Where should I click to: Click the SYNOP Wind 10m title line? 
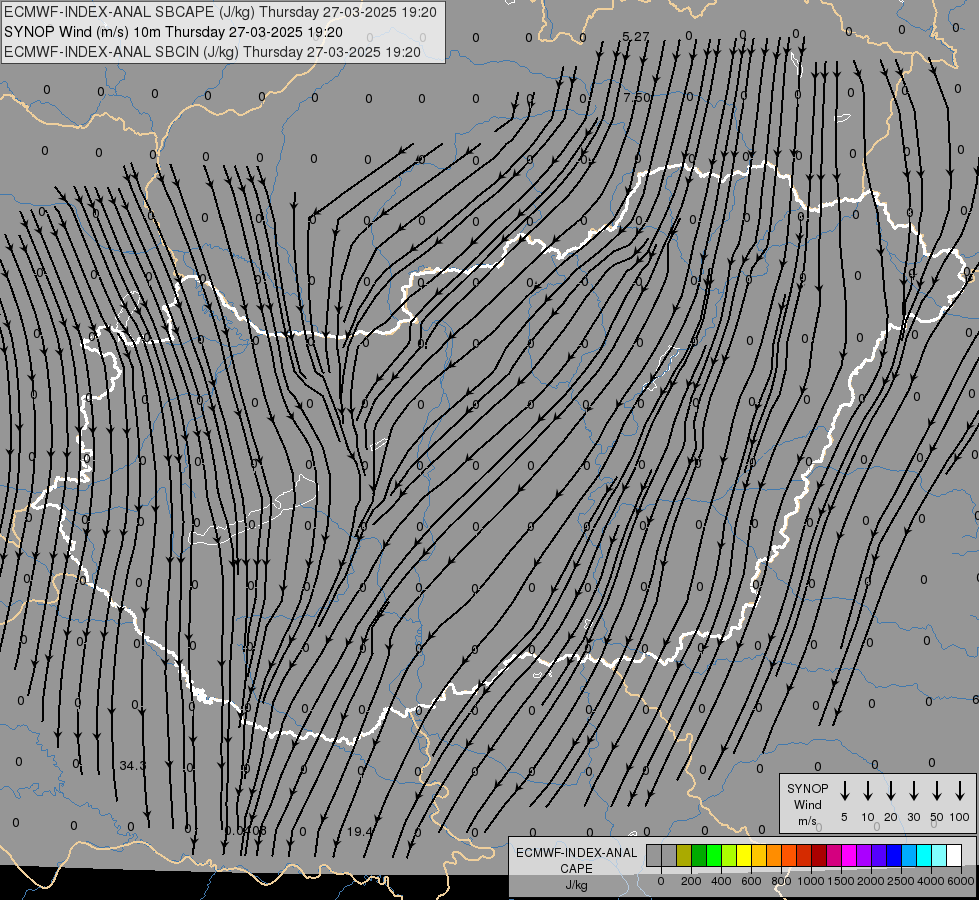[x=173, y=32]
